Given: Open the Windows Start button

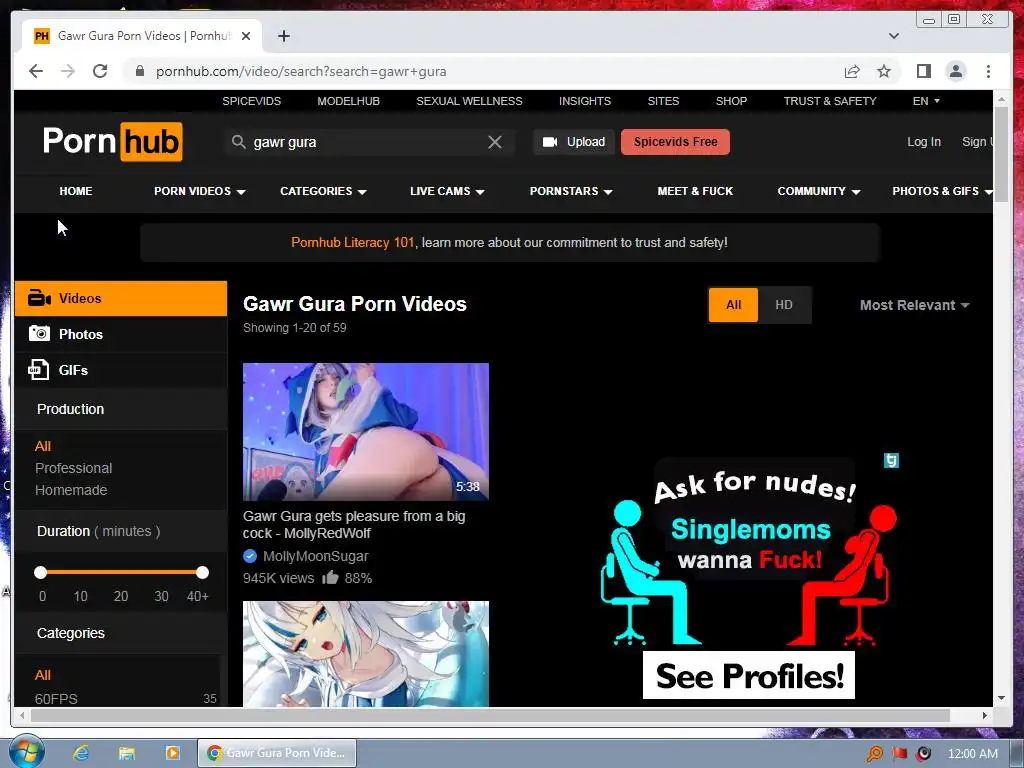Looking at the screenshot, I should click(x=27, y=751).
